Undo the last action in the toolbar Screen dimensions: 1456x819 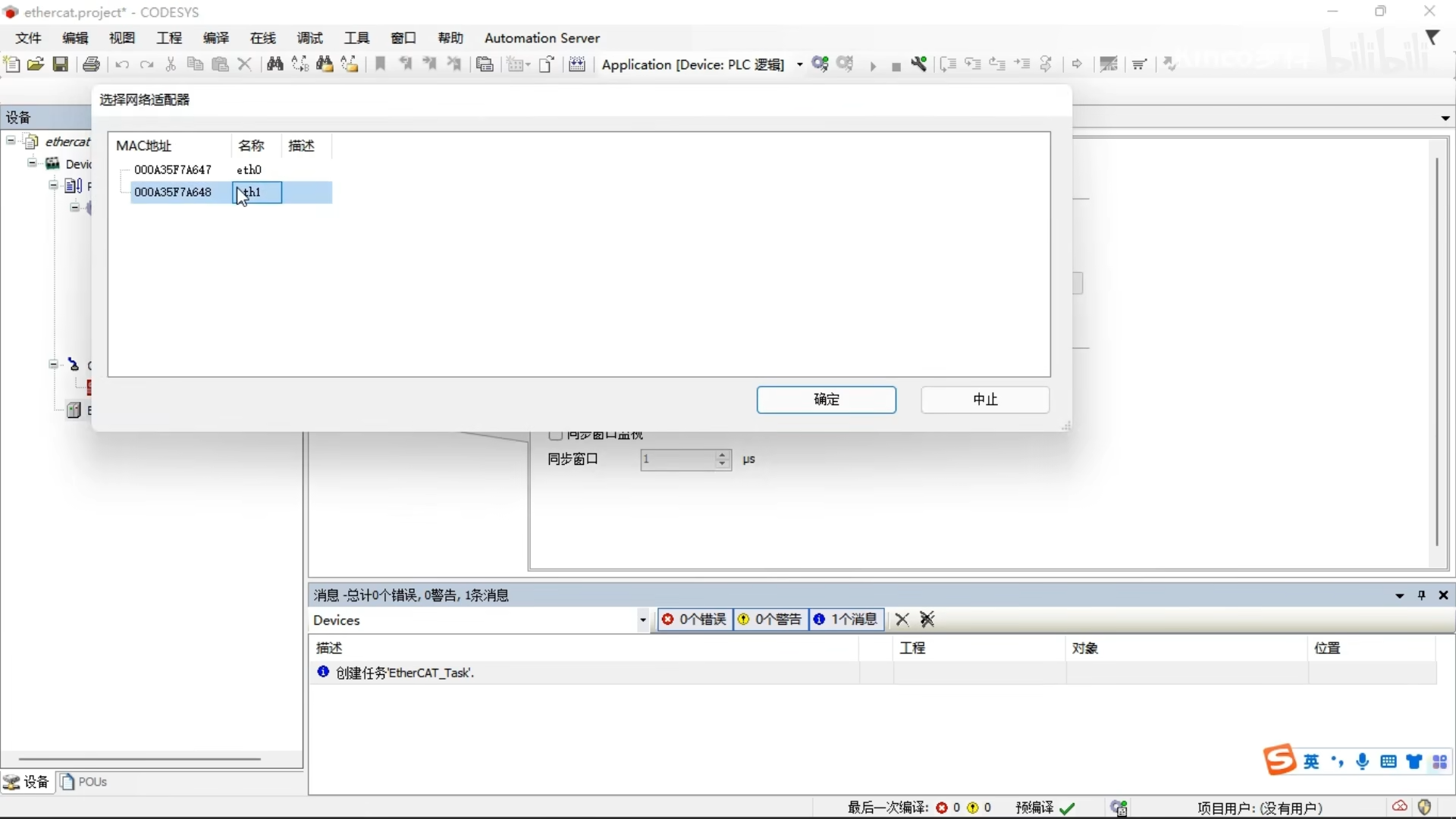(x=122, y=64)
